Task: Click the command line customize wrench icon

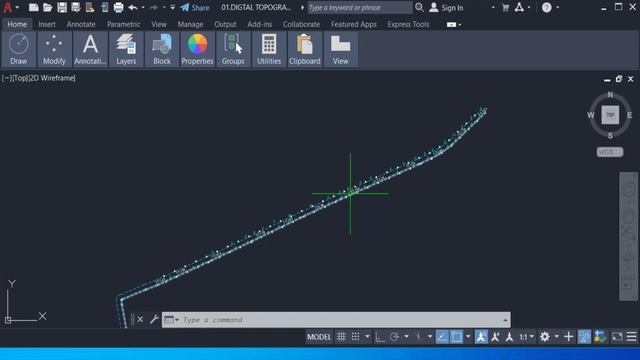Action: tap(154, 319)
